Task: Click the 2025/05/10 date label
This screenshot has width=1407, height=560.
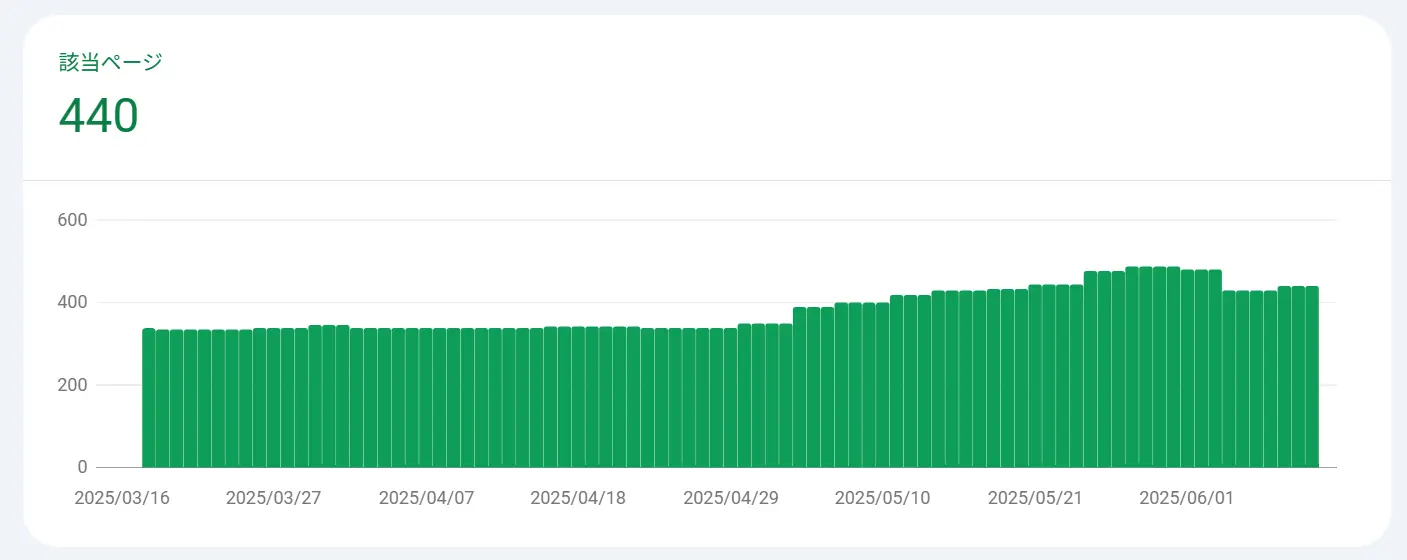Action: (882, 498)
